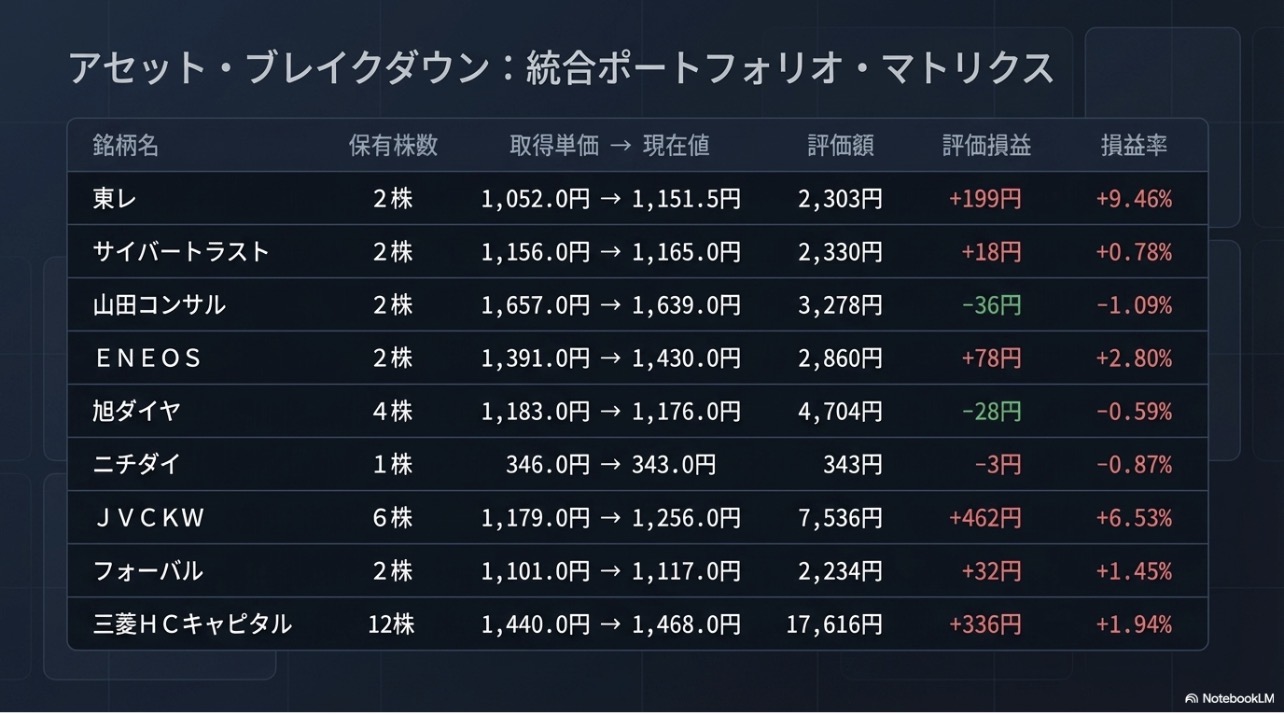The height and width of the screenshot is (715, 1284).
Task: Click the 評価額 column header
Action: coord(841,146)
